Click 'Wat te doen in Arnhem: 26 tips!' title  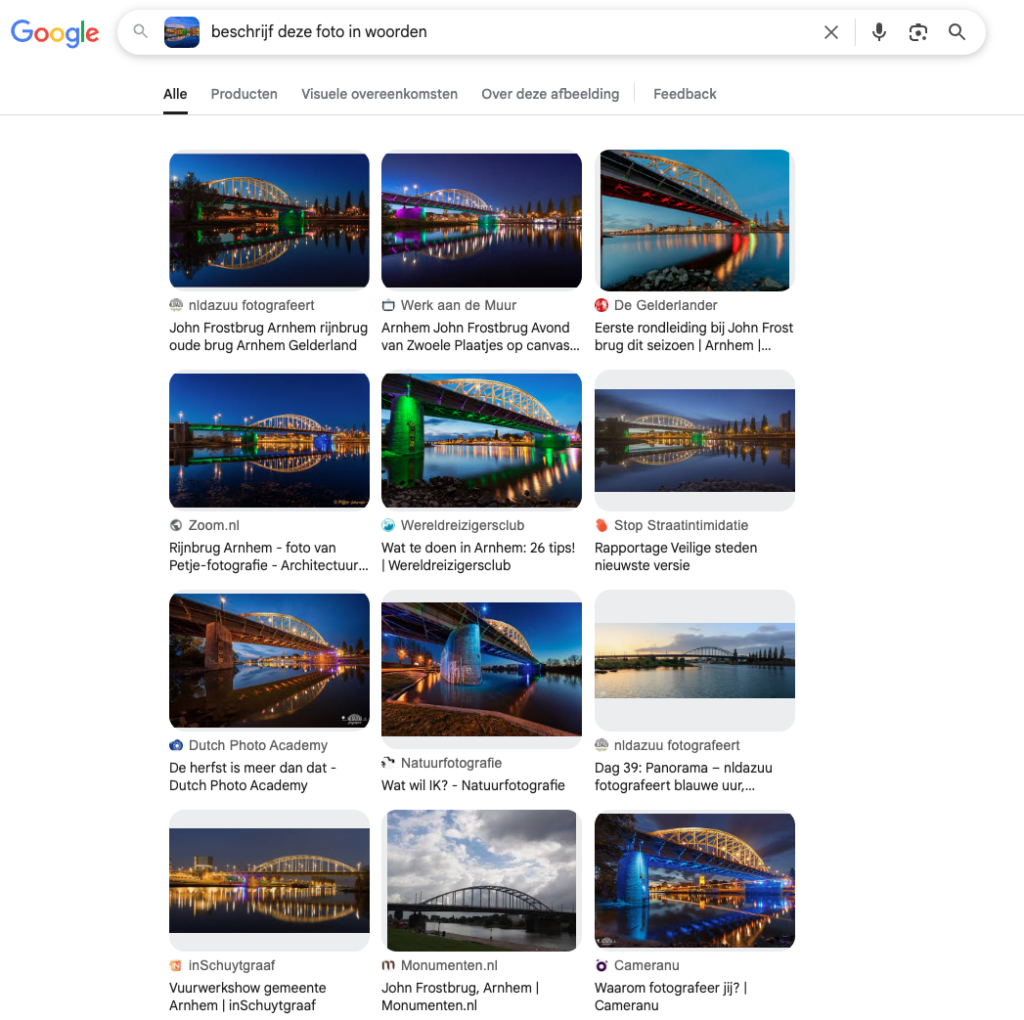tap(478, 556)
